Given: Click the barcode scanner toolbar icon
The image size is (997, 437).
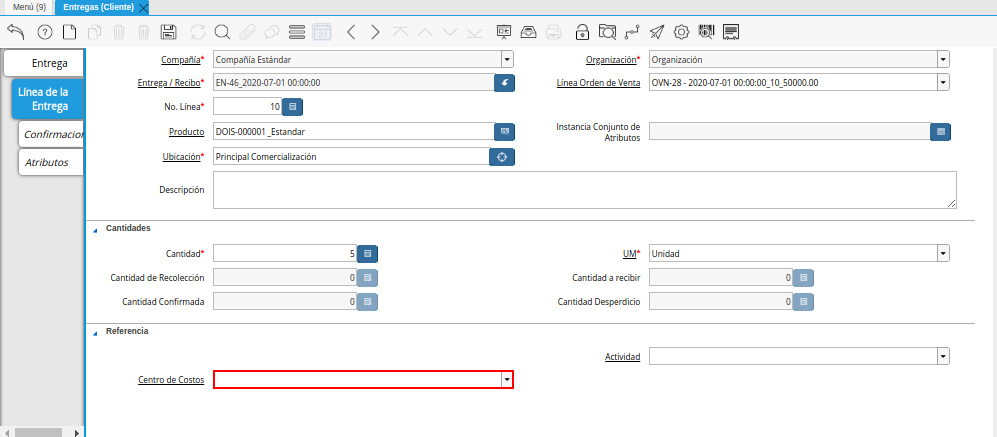Looking at the screenshot, I should 706,32.
